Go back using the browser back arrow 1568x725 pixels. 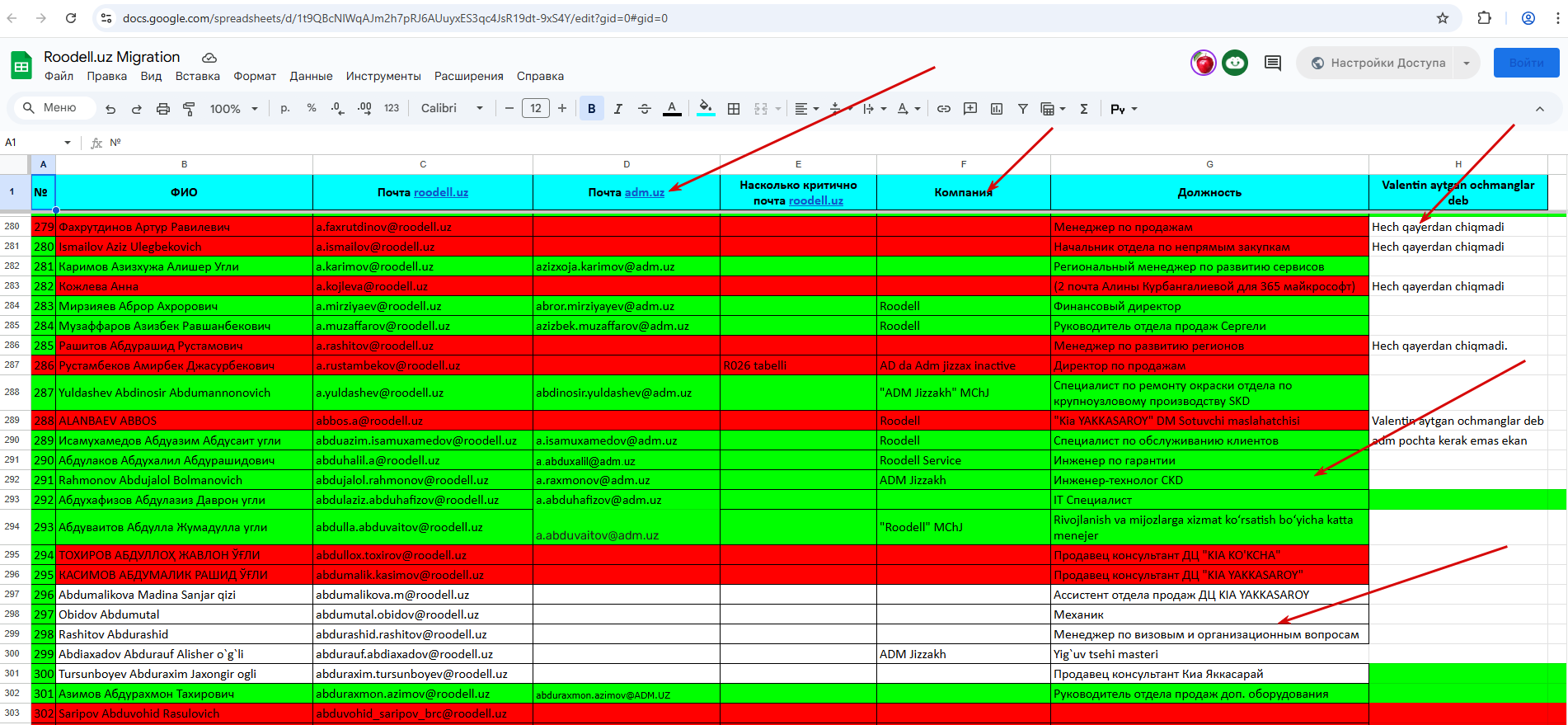[x=12, y=18]
